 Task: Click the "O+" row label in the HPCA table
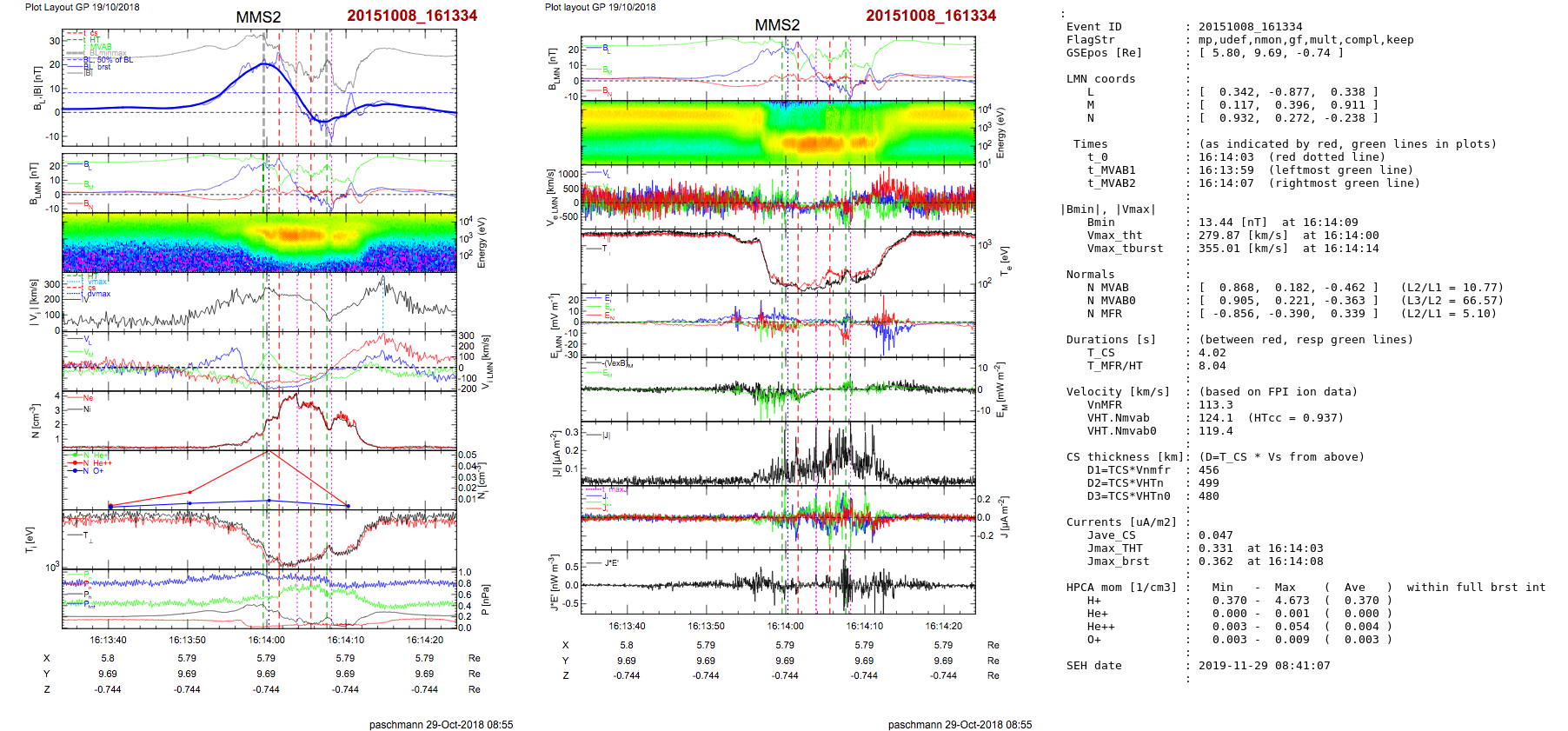click(1094, 640)
